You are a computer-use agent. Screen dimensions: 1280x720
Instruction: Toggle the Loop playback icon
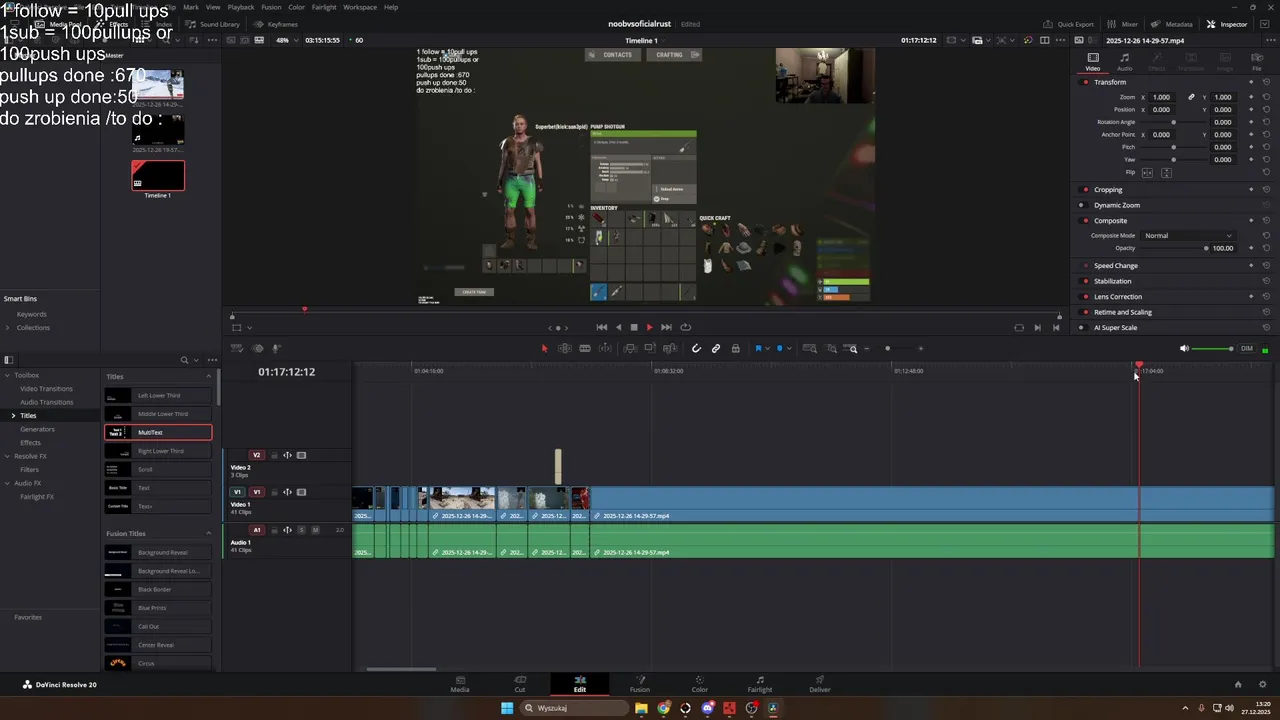pyautogui.click(x=685, y=327)
